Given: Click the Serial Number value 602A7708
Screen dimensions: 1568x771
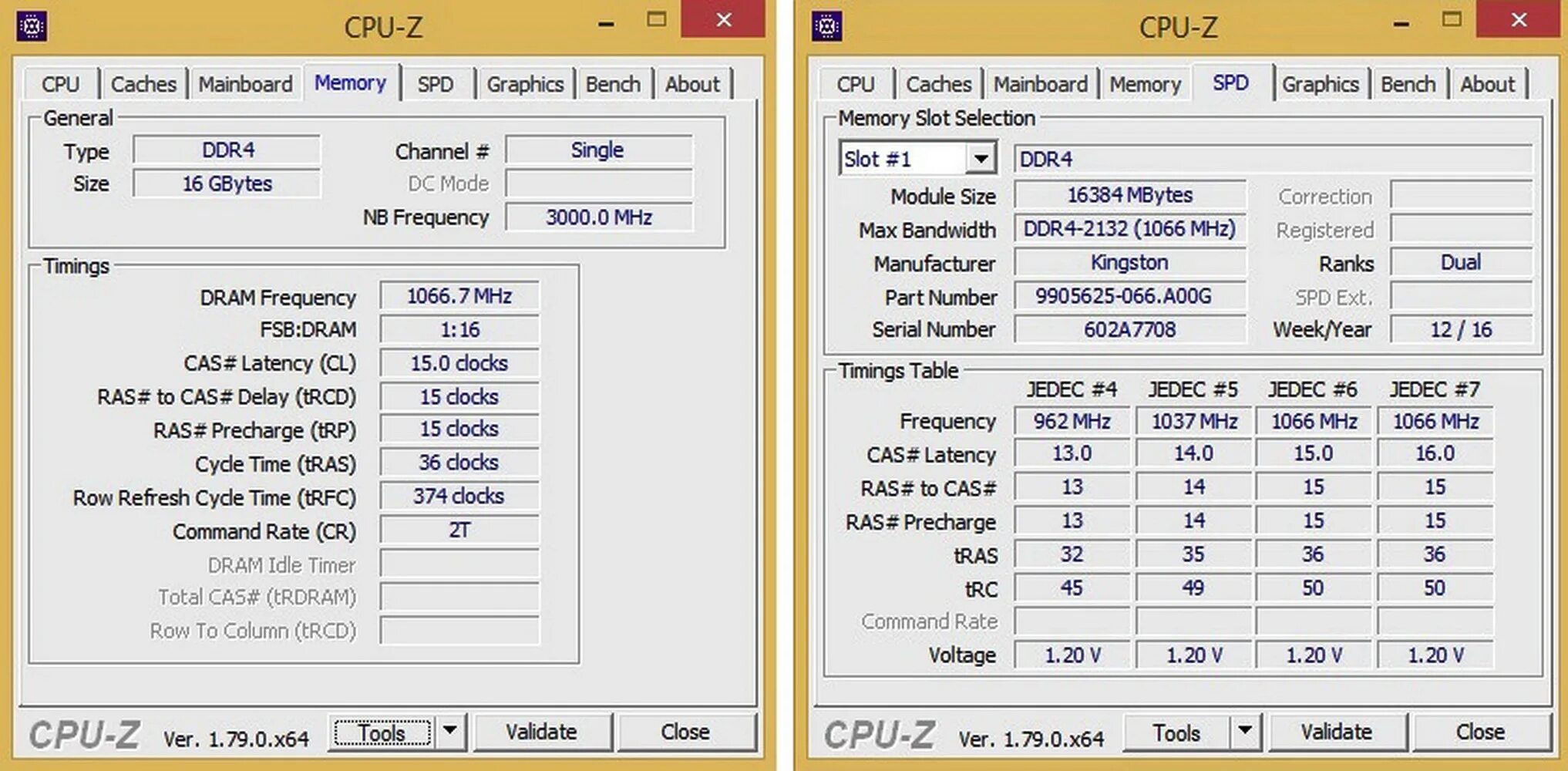Looking at the screenshot, I should (x=1130, y=330).
